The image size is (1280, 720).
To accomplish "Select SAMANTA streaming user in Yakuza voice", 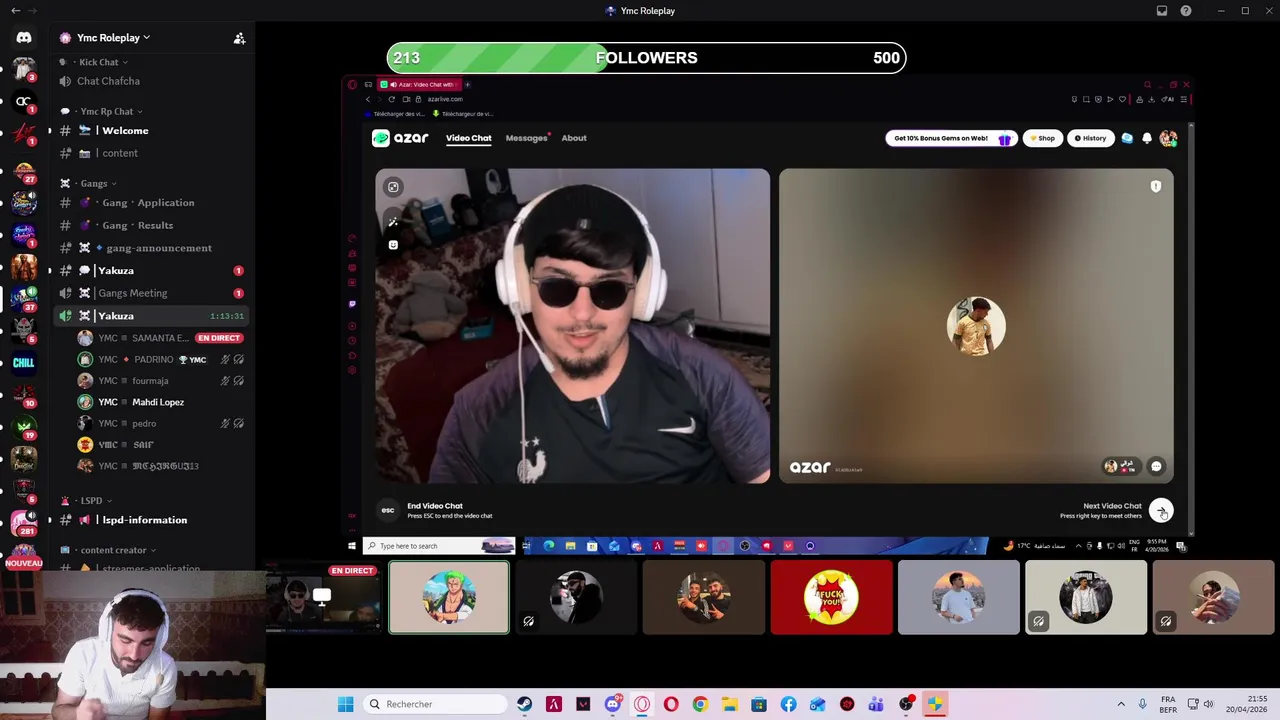I will 162,338.
